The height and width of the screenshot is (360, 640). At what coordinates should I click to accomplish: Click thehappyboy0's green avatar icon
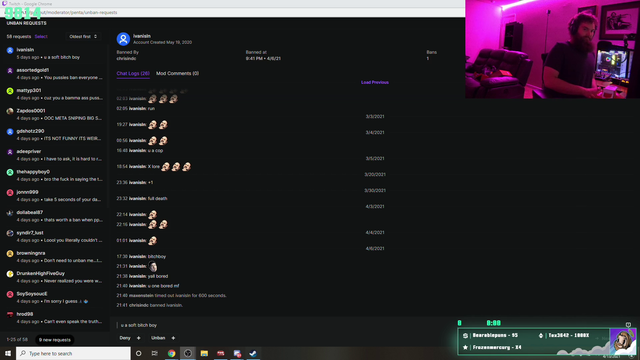click(x=10, y=172)
